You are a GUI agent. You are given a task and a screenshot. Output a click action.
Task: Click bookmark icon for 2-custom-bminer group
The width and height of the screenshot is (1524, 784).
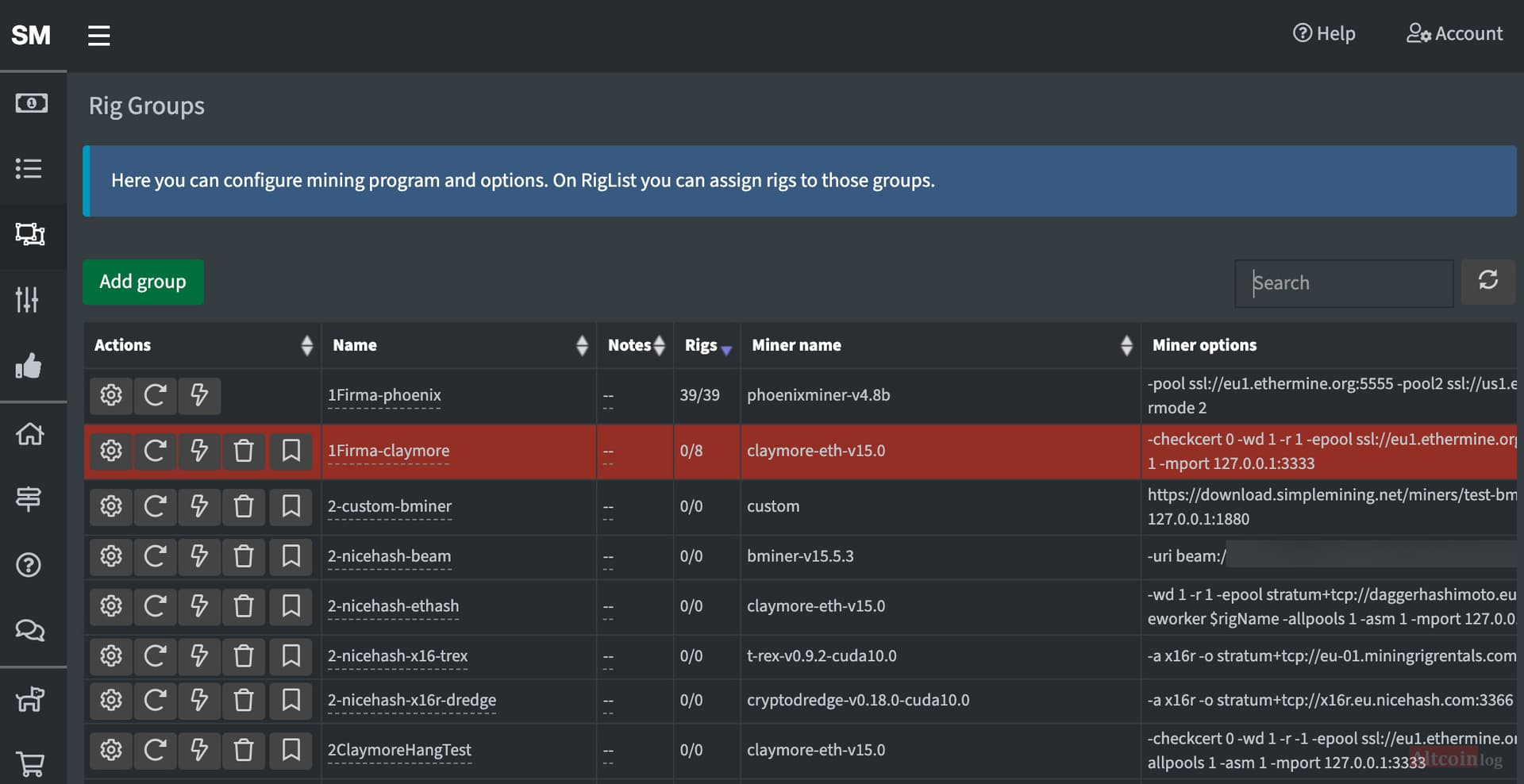point(291,506)
